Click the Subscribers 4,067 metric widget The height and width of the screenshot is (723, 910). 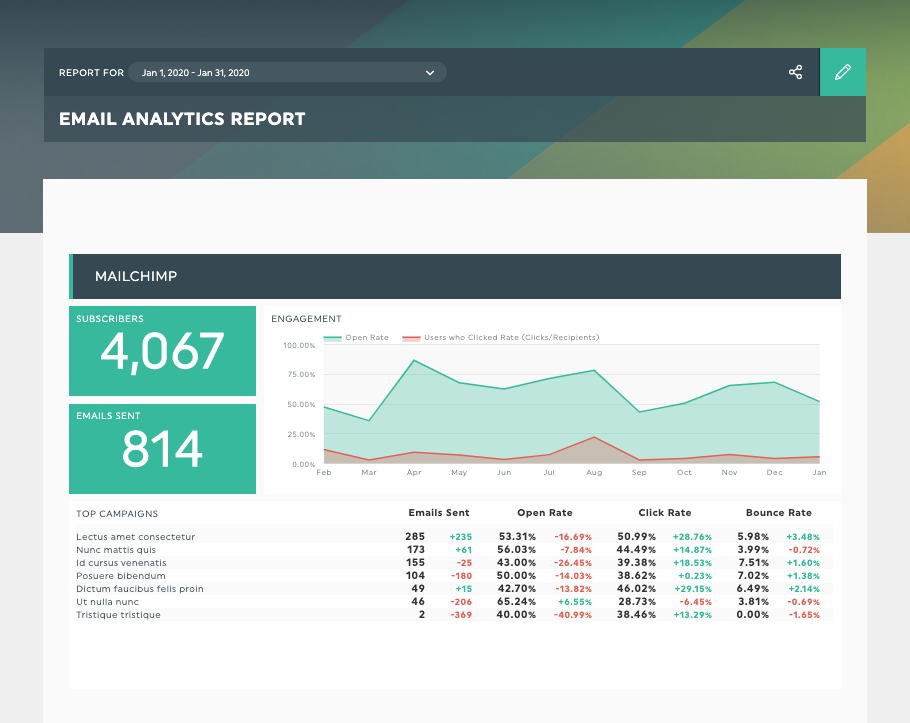click(x=162, y=351)
